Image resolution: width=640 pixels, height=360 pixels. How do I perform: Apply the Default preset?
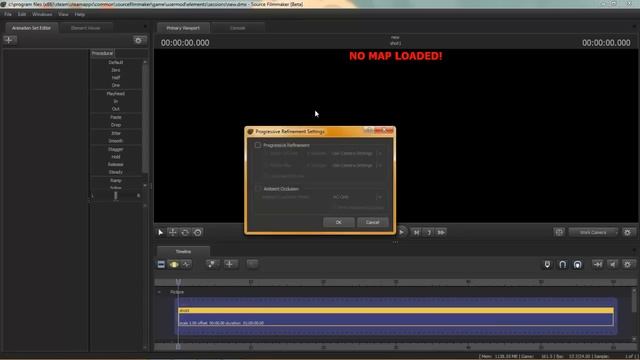click(116, 62)
